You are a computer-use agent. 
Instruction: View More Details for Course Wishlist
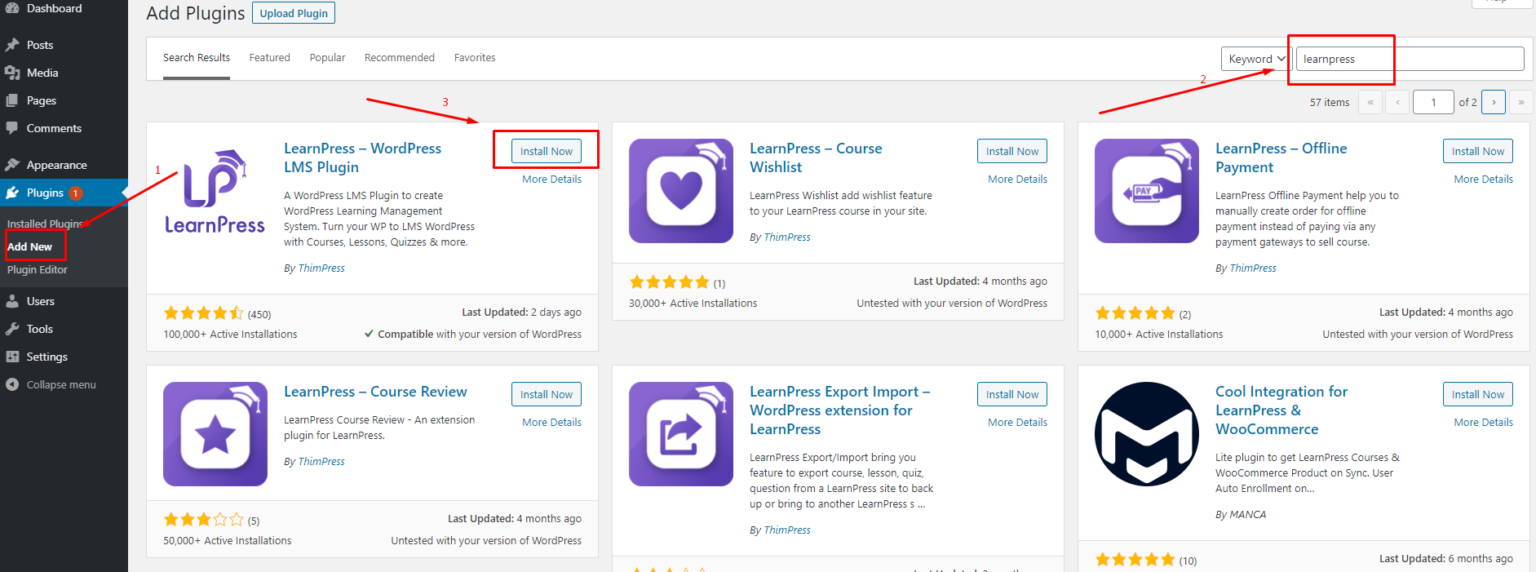[1017, 179]
